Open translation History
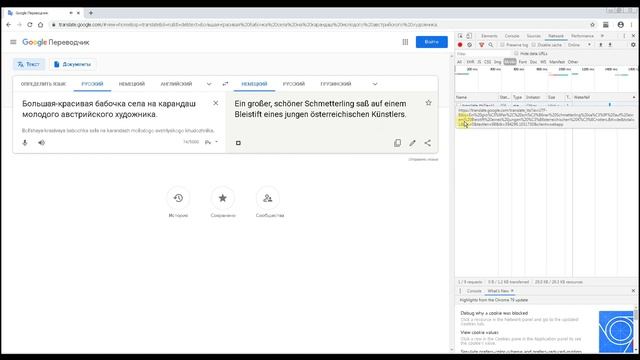The width and height of the screenshot is (640, 360). pos(178,198)
